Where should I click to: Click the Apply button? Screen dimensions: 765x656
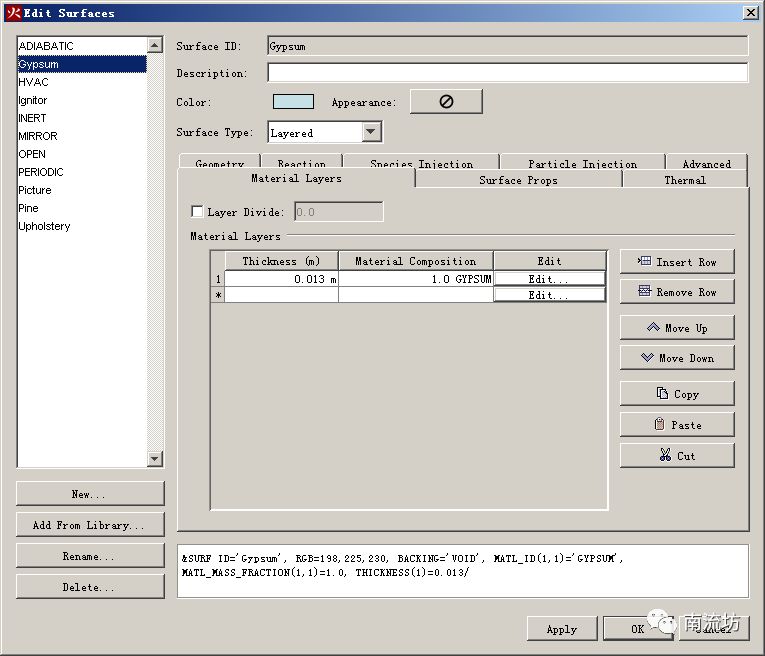point(561,629)
